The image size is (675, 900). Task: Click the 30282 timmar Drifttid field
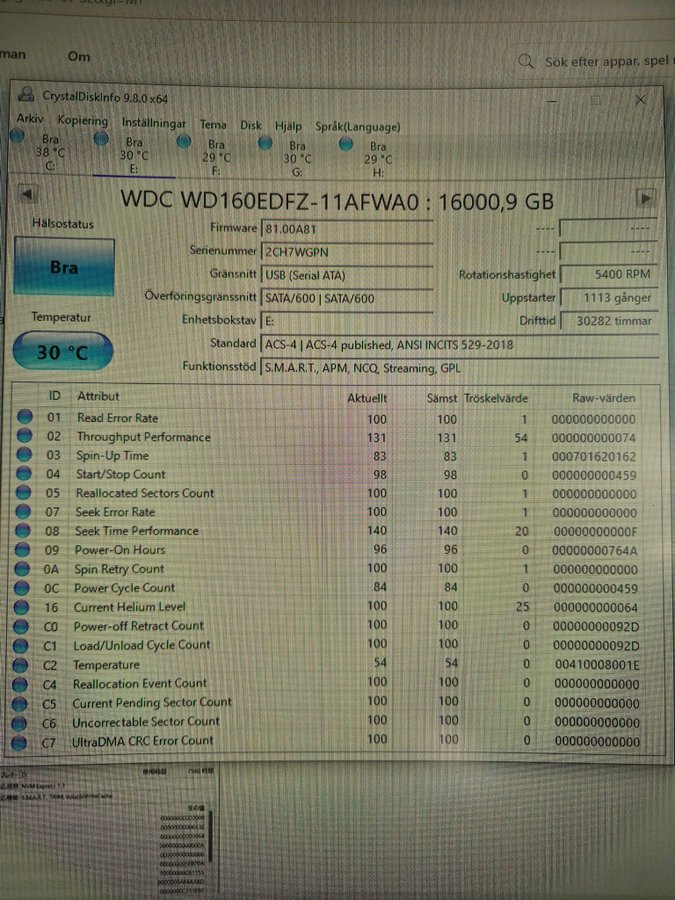click(x=608, y=320)
